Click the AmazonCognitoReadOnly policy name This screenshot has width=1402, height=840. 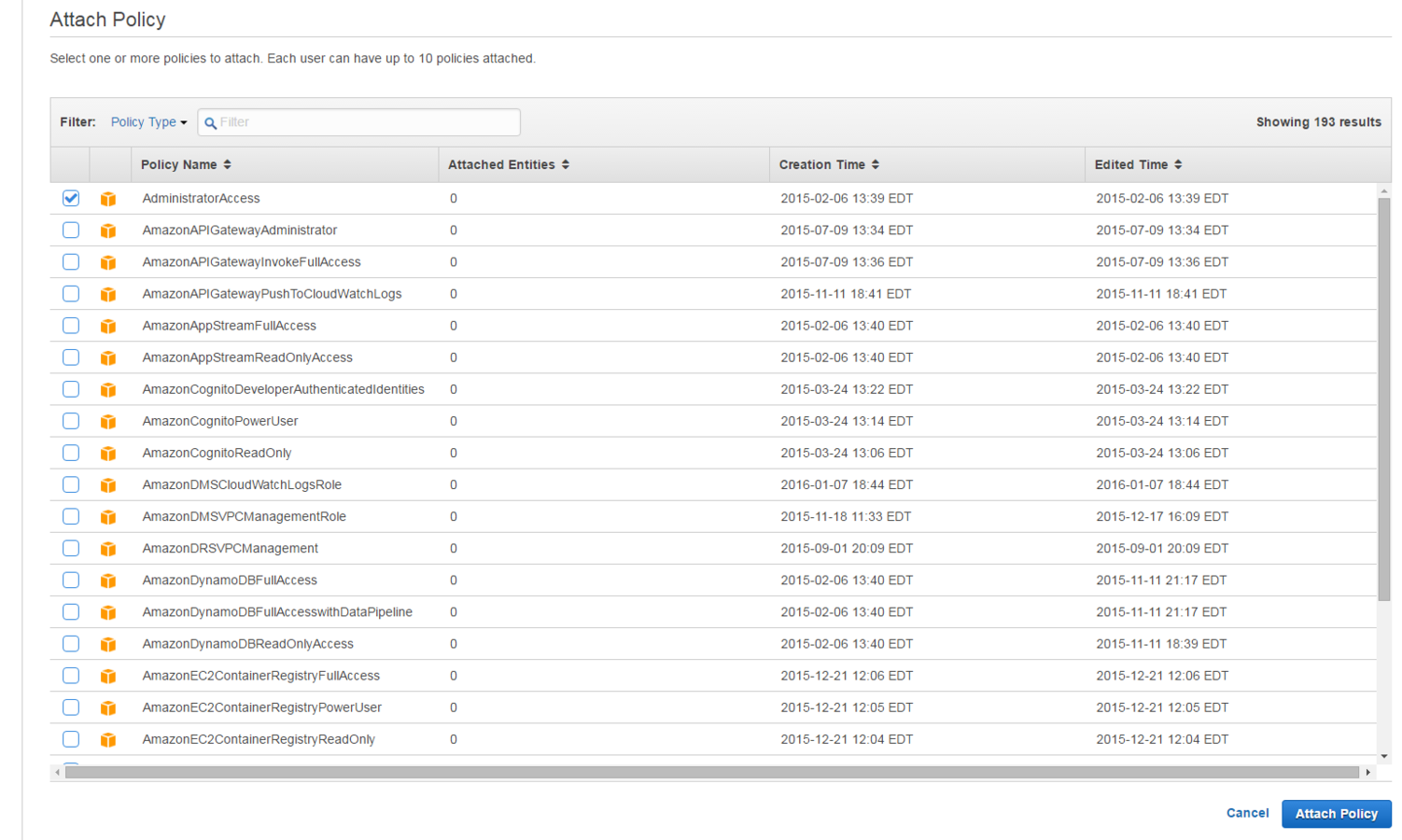pos(217,453)
